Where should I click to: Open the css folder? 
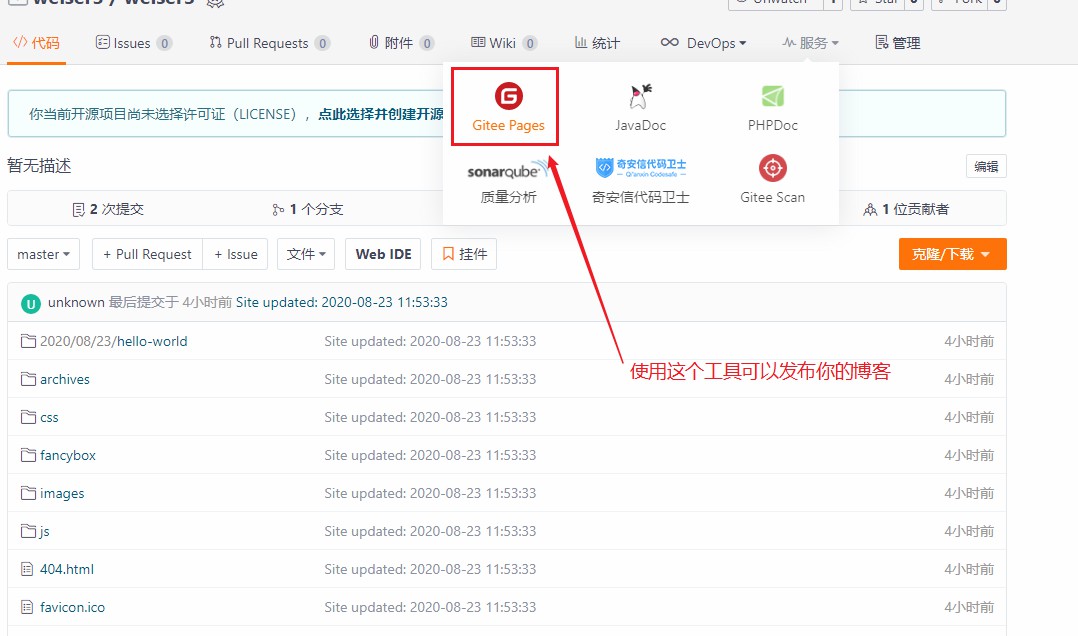tap(49, 417)
